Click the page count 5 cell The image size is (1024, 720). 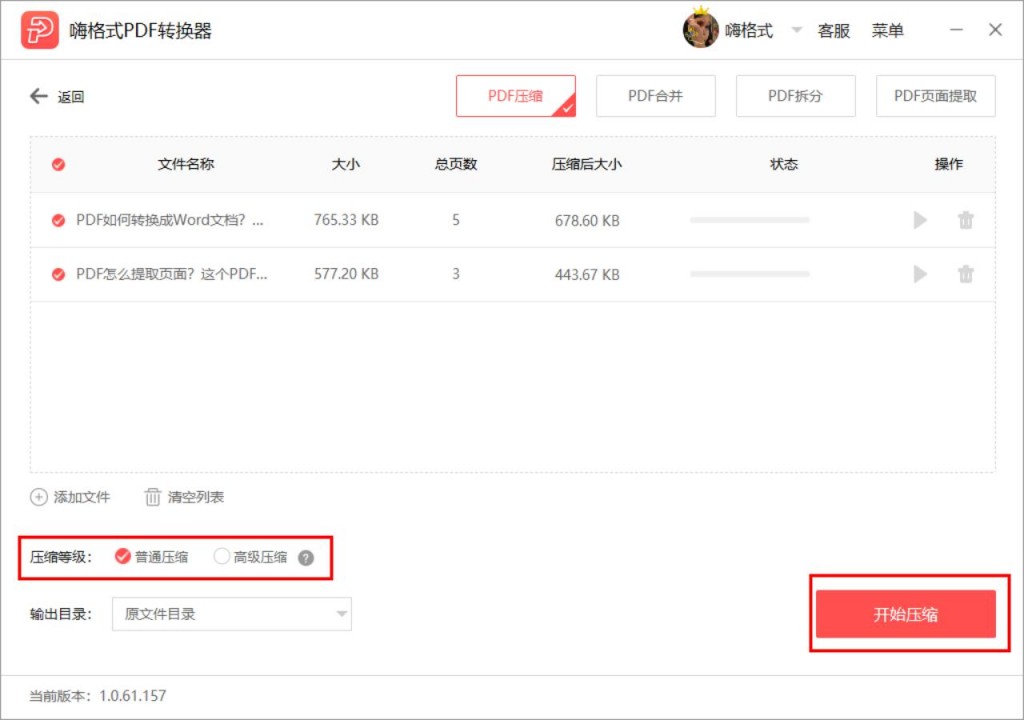[x=456, y=220]
